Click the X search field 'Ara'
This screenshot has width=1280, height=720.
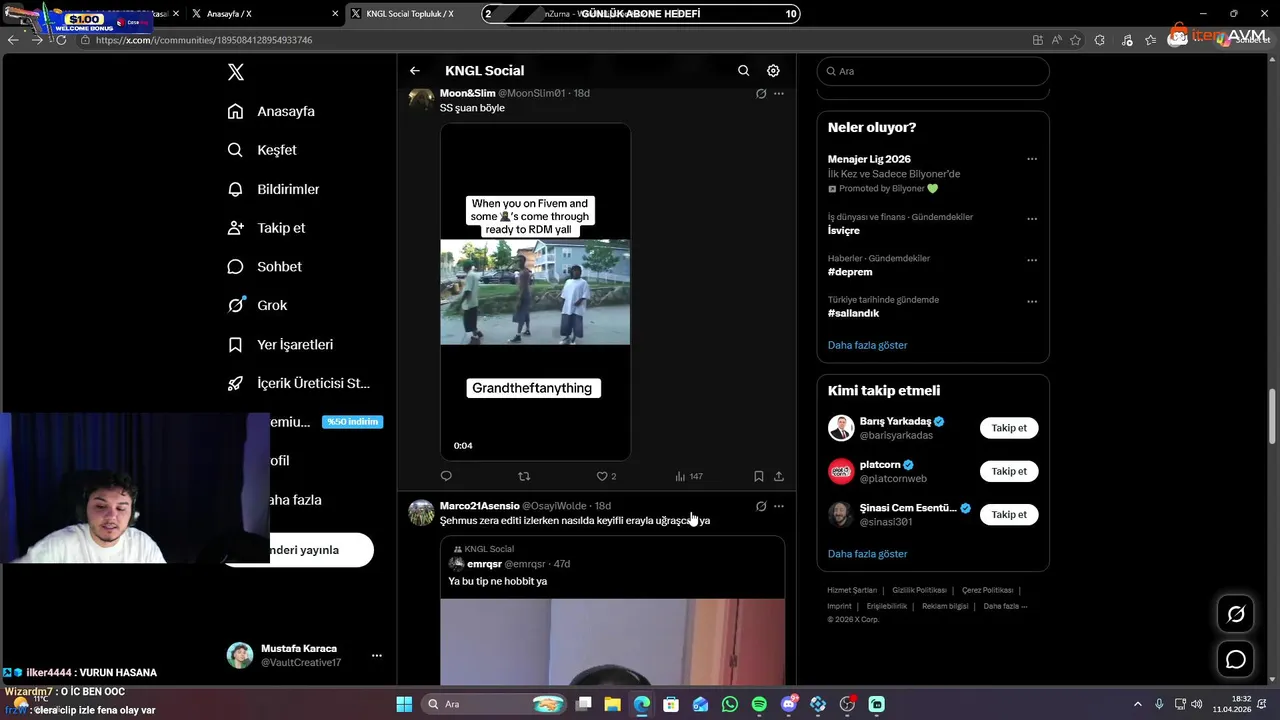(933, 71)
